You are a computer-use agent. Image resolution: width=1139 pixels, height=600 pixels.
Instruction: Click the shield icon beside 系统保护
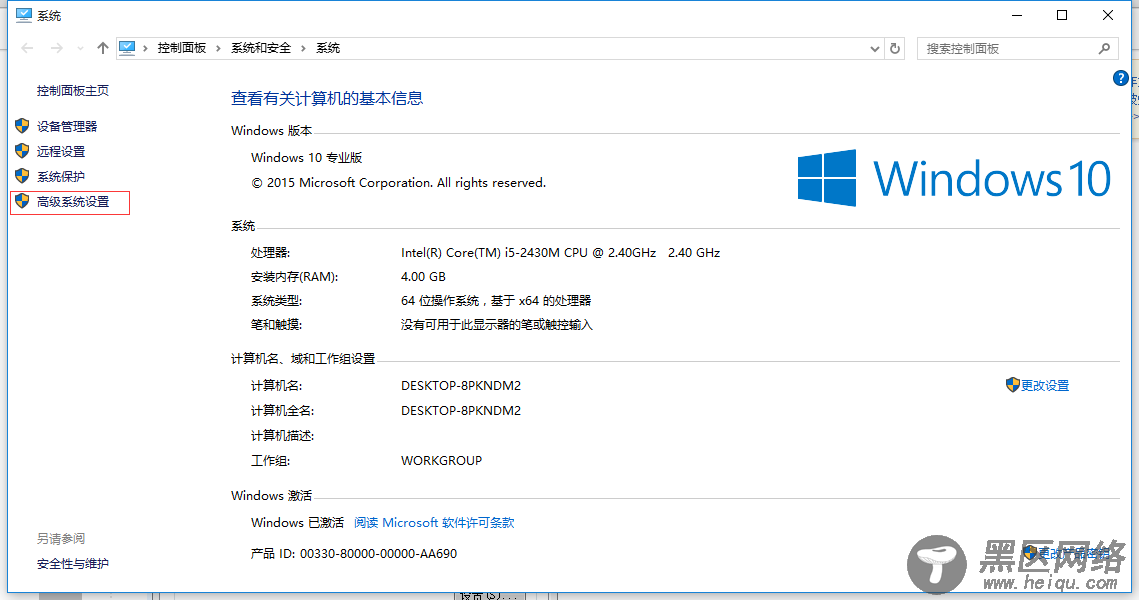[23, 176]
